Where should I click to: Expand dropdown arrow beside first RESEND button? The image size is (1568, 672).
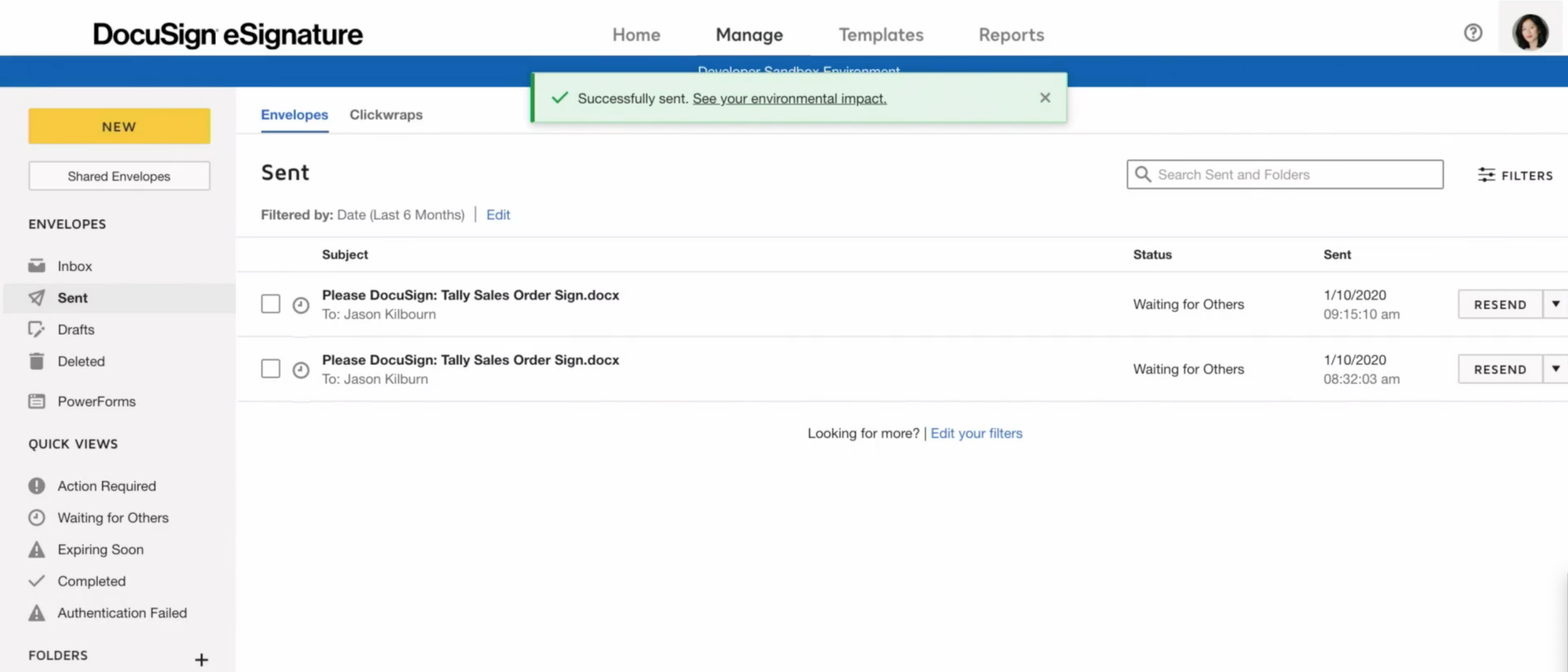point(1555,304)
